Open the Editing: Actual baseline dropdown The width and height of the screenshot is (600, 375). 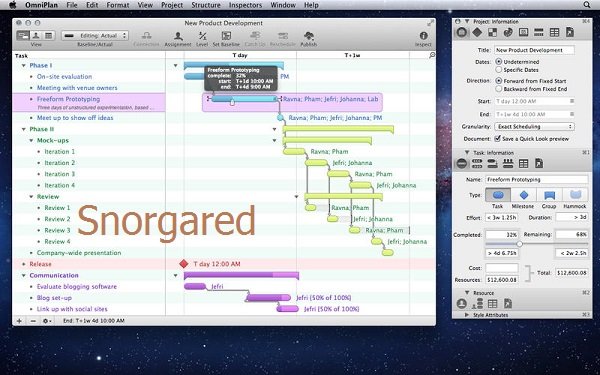pos(95,36)
